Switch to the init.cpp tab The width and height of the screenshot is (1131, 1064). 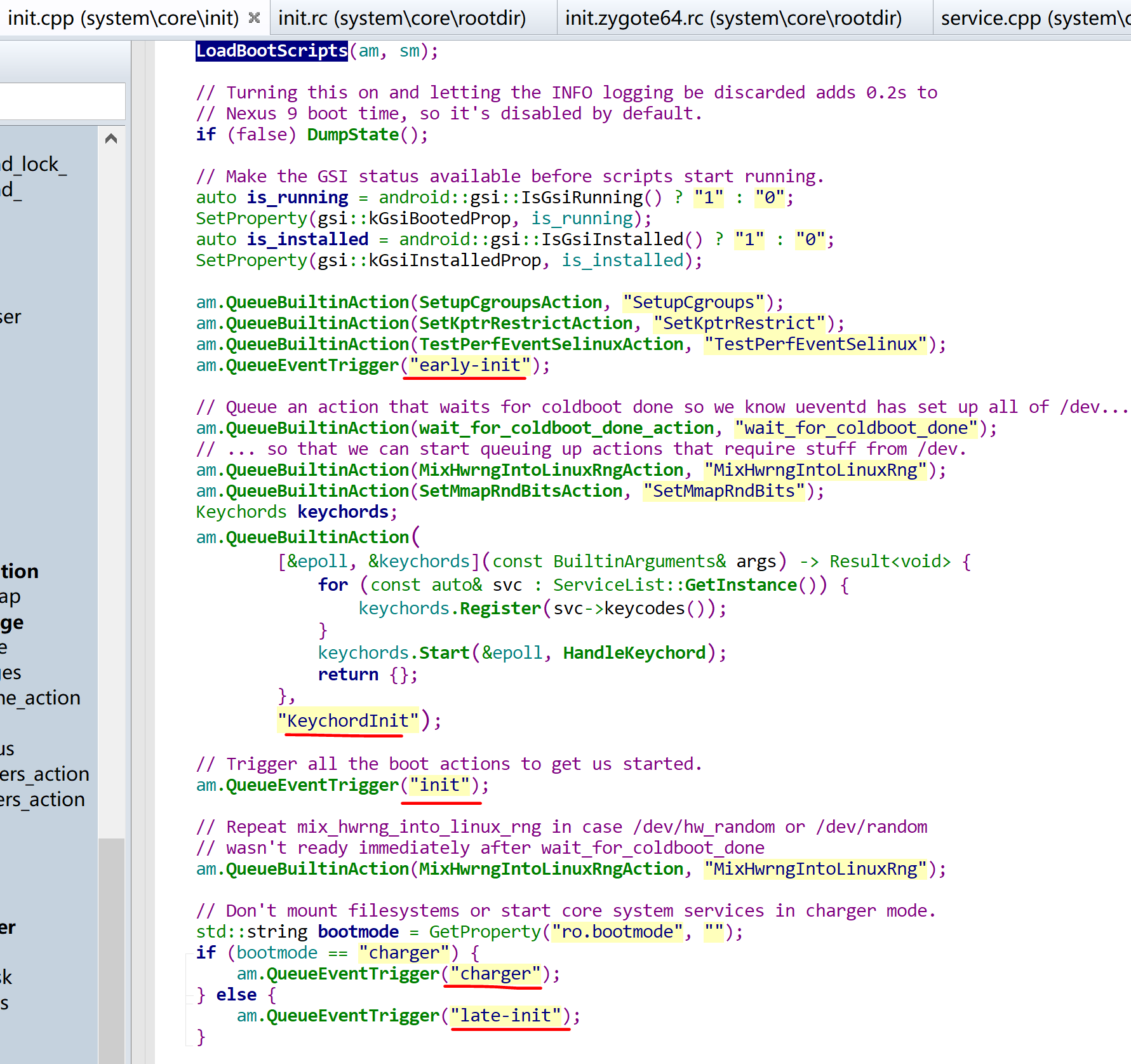[123, 18]
